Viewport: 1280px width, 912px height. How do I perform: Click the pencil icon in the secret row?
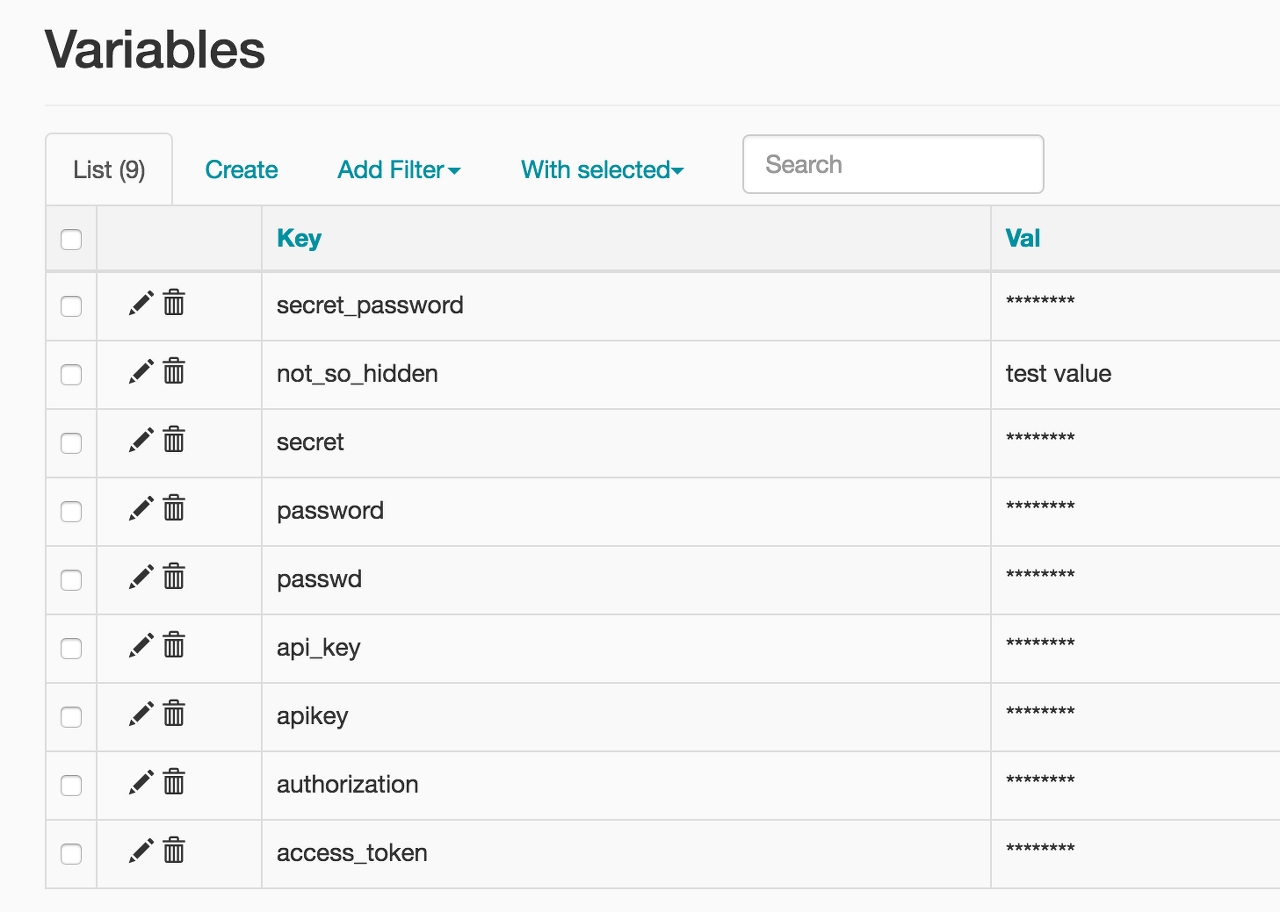(x=141, y=439)
